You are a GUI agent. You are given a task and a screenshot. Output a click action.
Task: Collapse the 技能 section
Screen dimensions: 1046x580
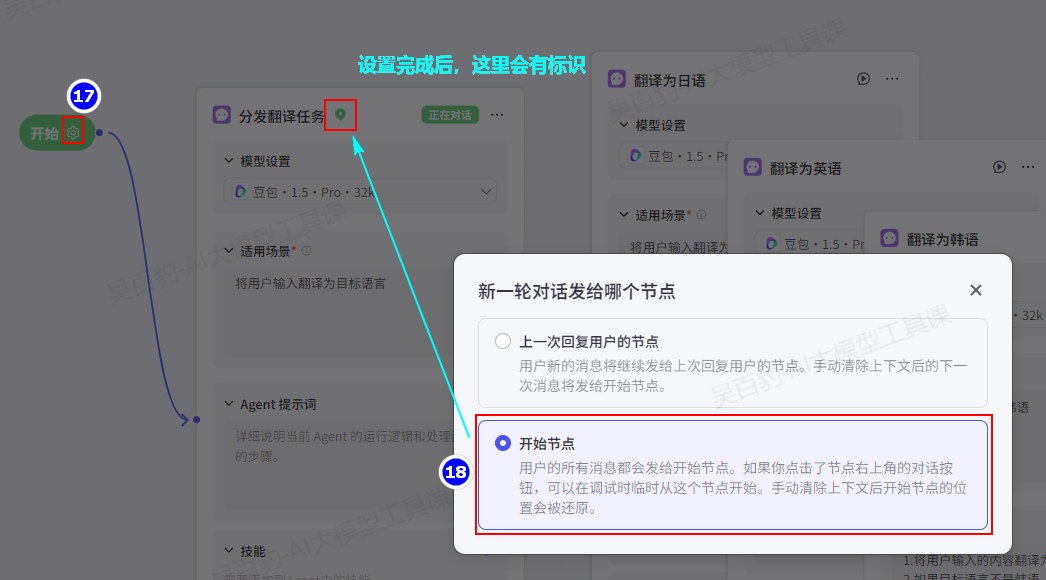[x=227, y=551]
